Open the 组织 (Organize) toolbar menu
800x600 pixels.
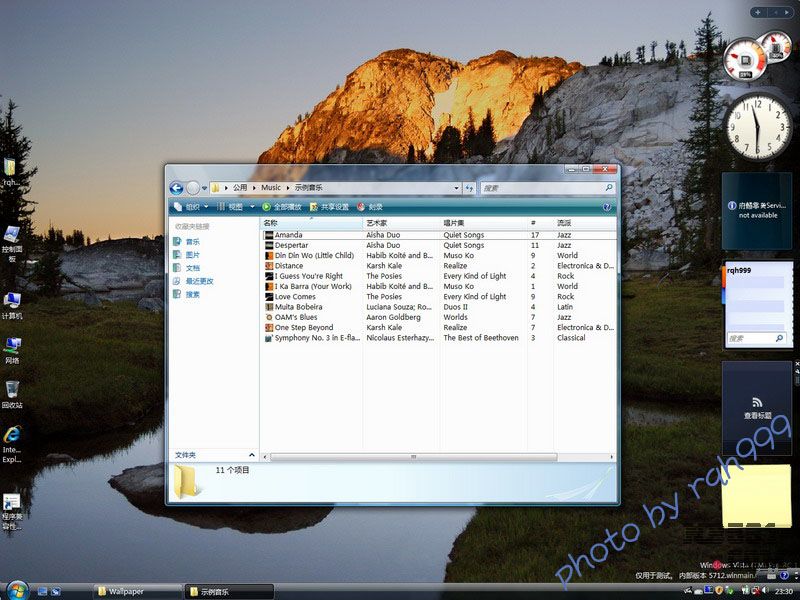(191, 207)
